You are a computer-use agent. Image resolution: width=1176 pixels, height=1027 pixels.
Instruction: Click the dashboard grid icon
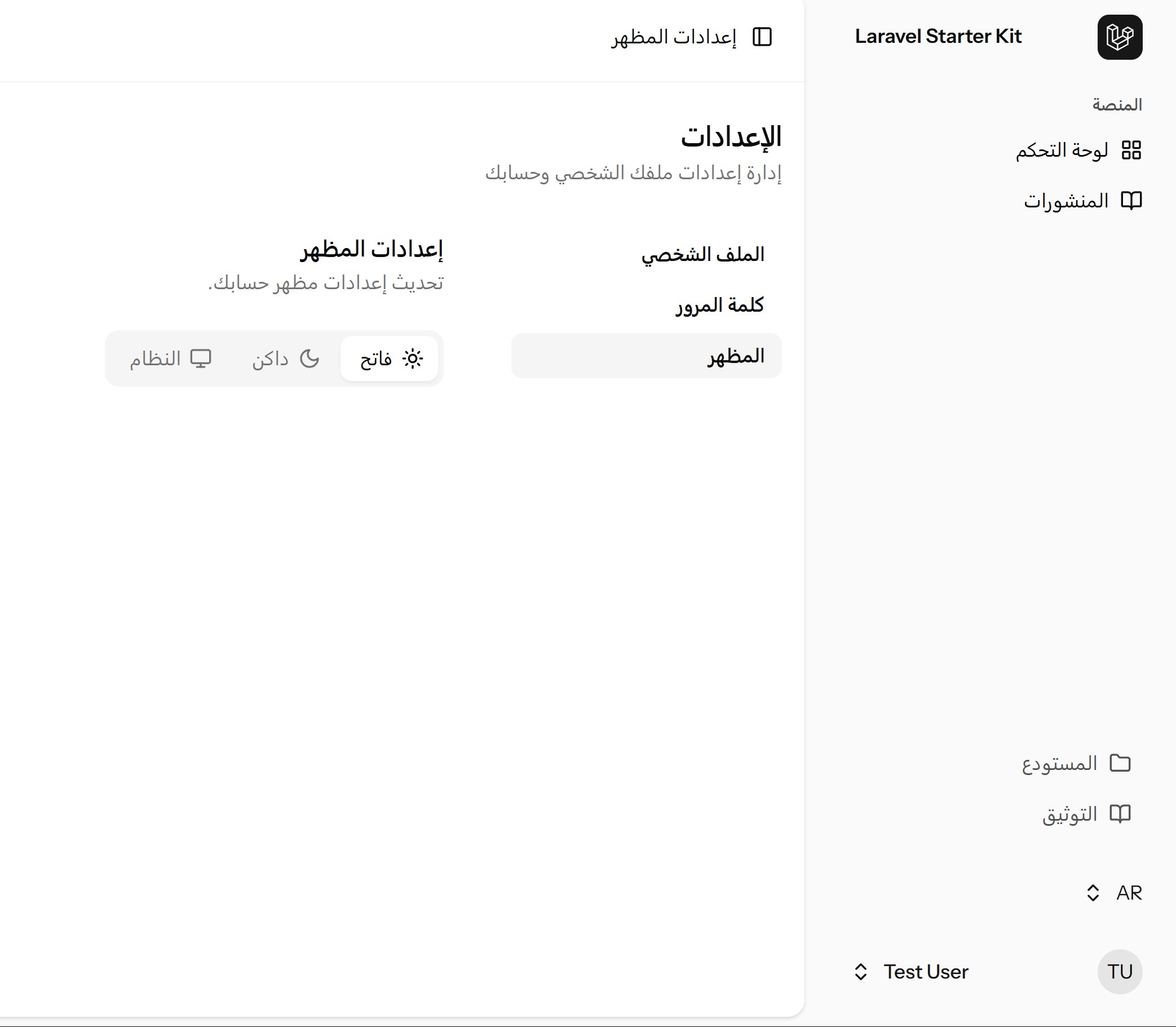(x=1131, y=150)
